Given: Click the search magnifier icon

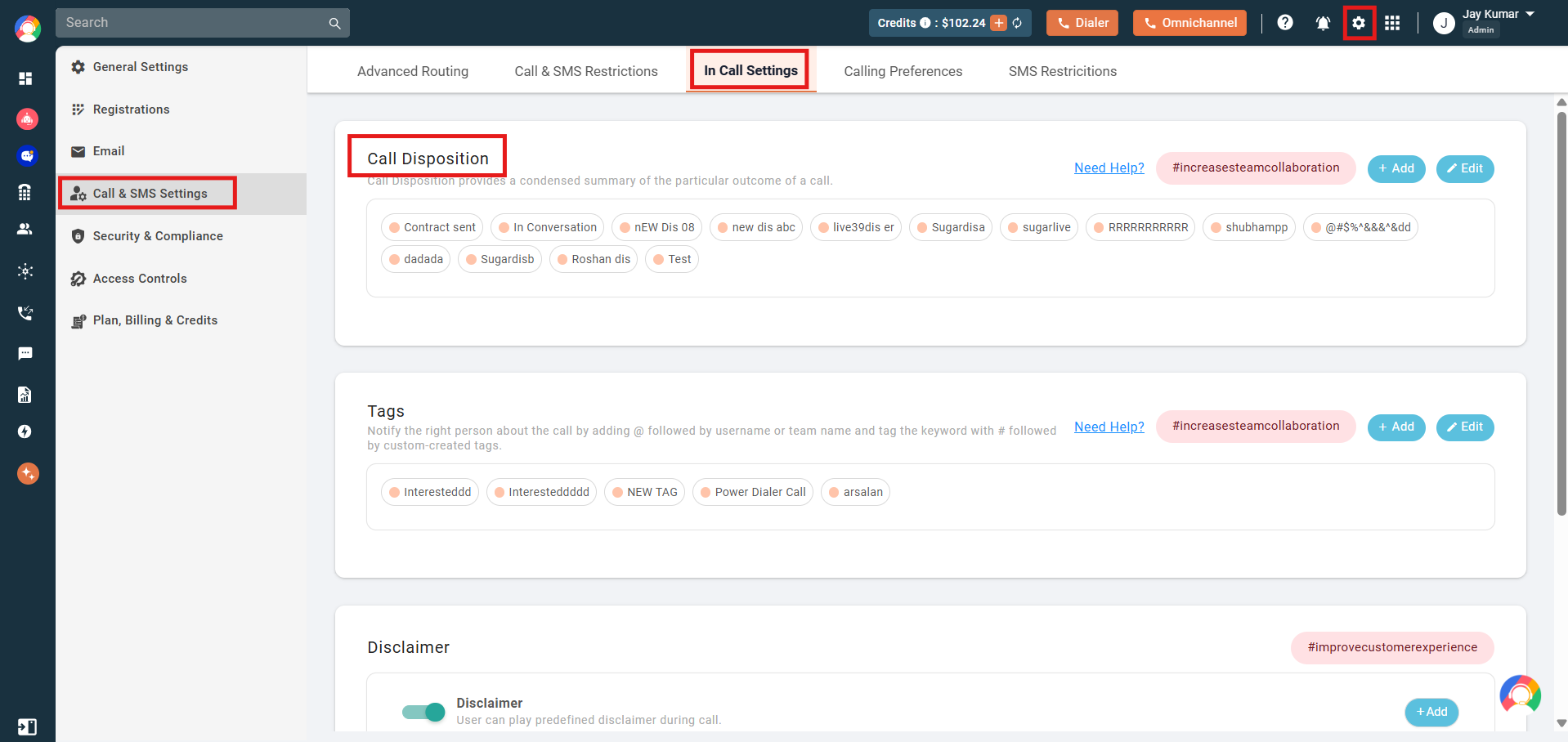Looking at the screenshot, I should click(334, 23).
